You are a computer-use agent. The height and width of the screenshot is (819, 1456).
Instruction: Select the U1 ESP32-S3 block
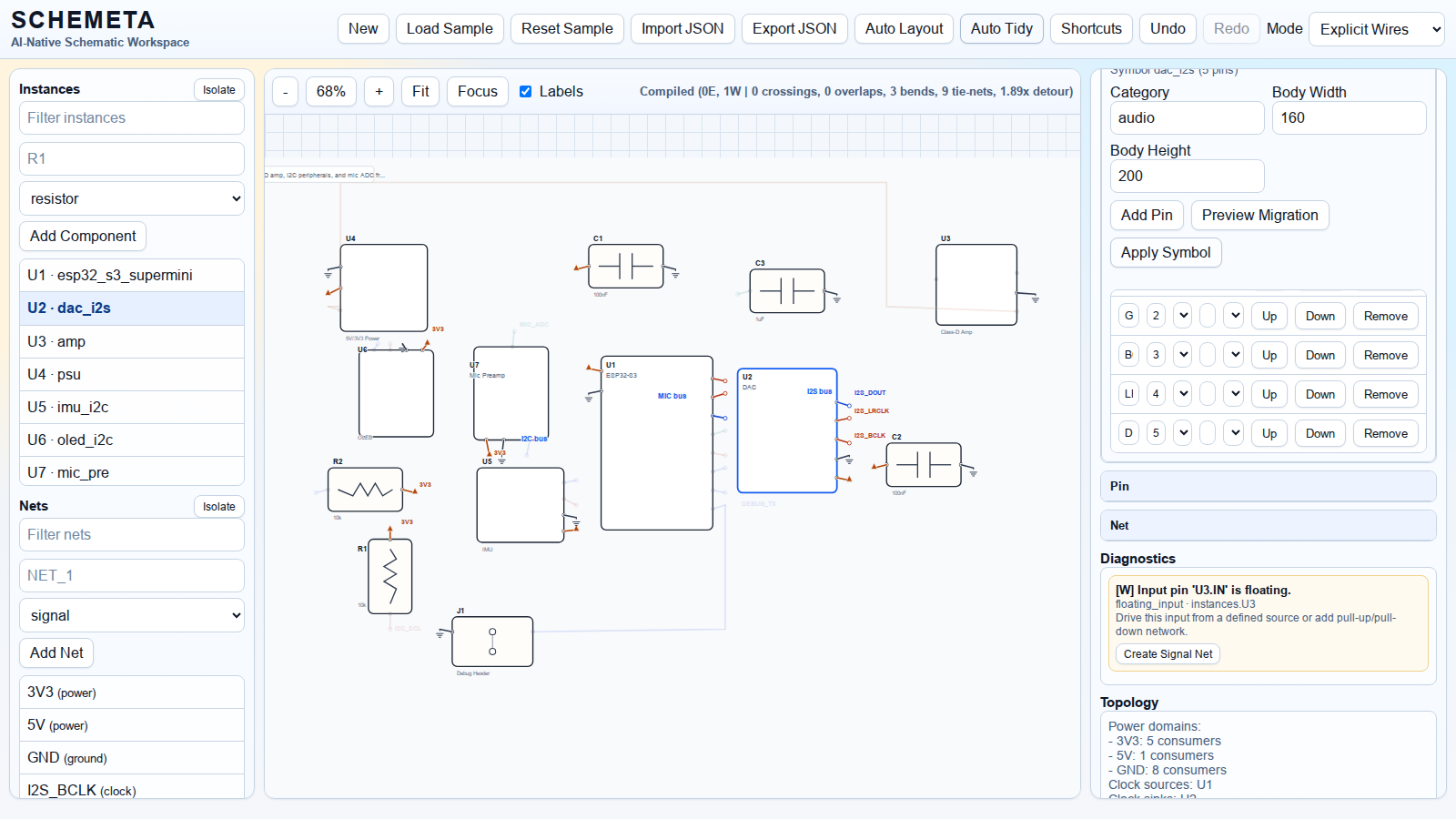[656, 443]
